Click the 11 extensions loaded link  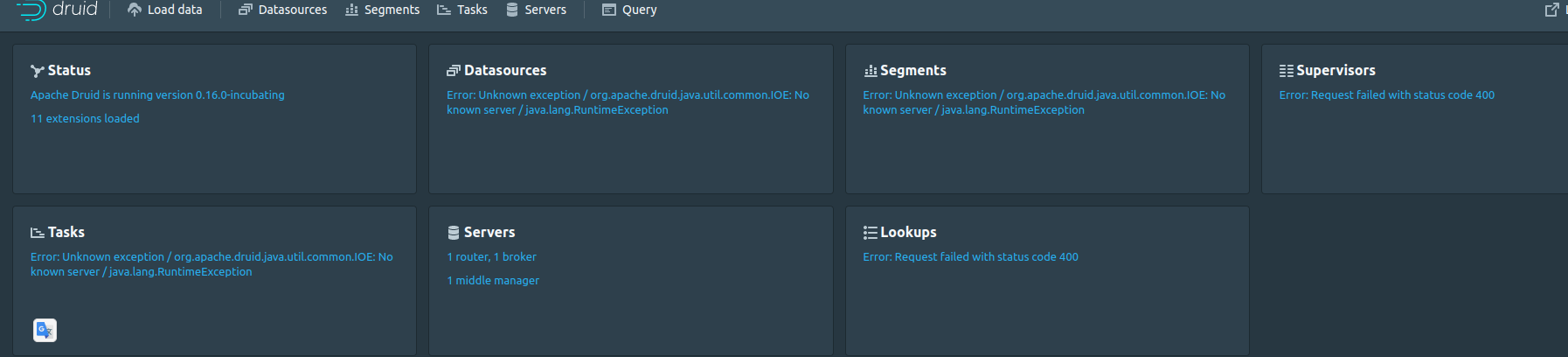click(x=85, y=118)
